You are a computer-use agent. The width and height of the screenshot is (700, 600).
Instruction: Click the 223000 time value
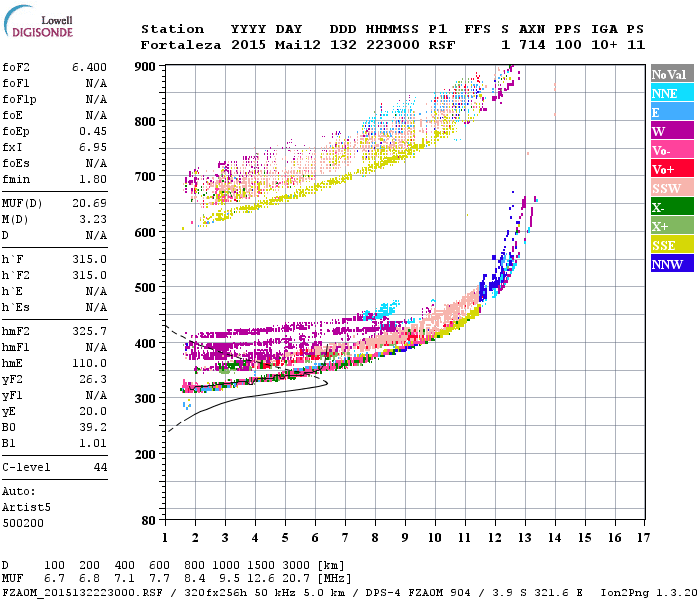coord(393,45)
